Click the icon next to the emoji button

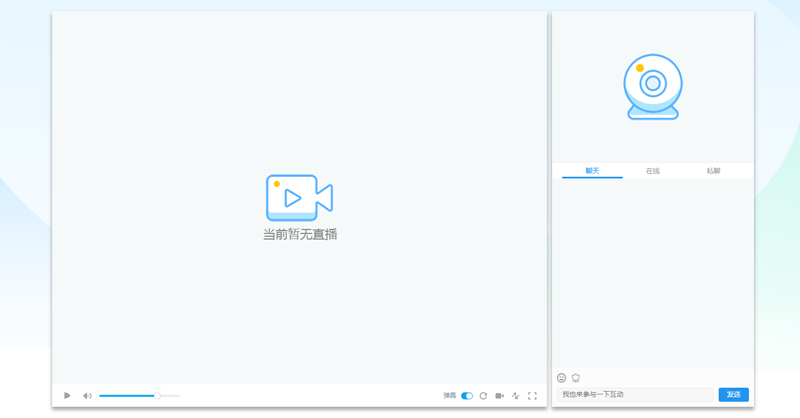pos(576,378)
